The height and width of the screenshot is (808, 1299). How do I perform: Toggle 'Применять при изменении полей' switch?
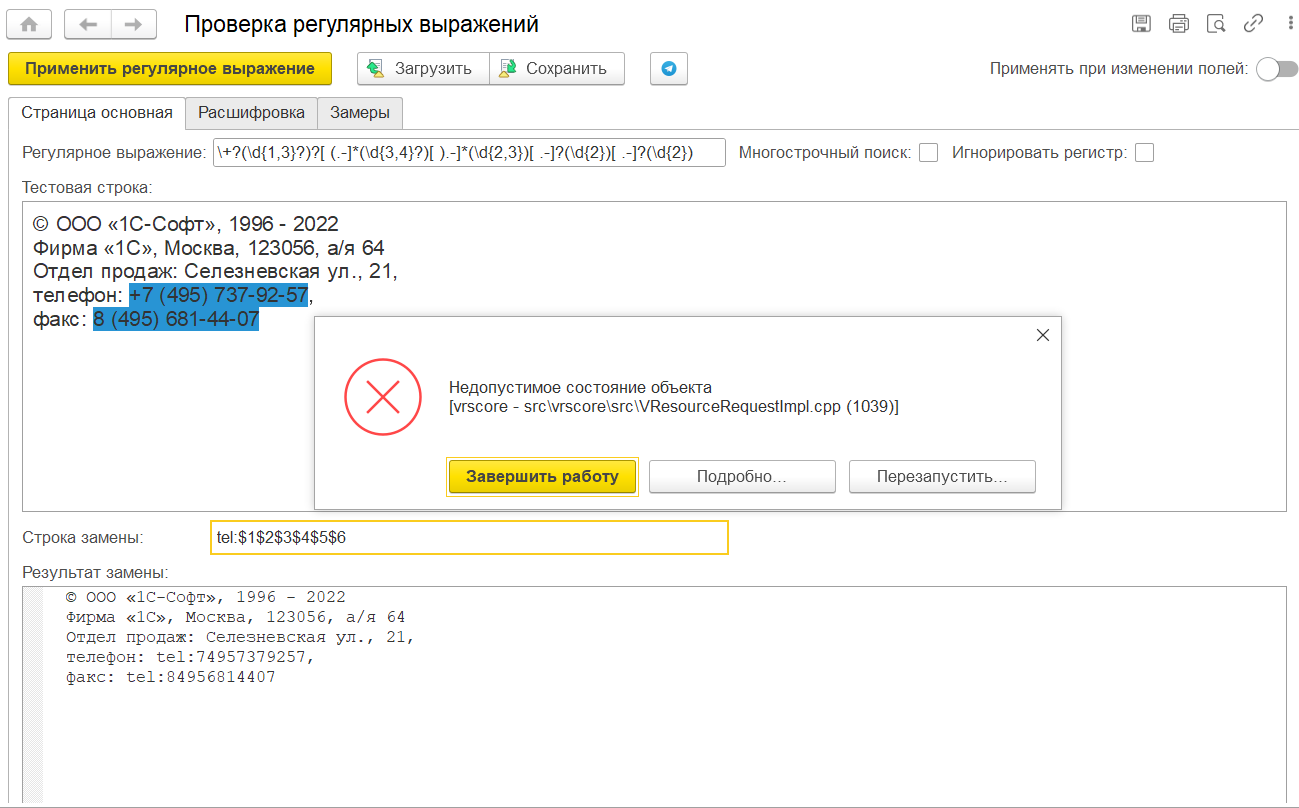click(1277, 69)
